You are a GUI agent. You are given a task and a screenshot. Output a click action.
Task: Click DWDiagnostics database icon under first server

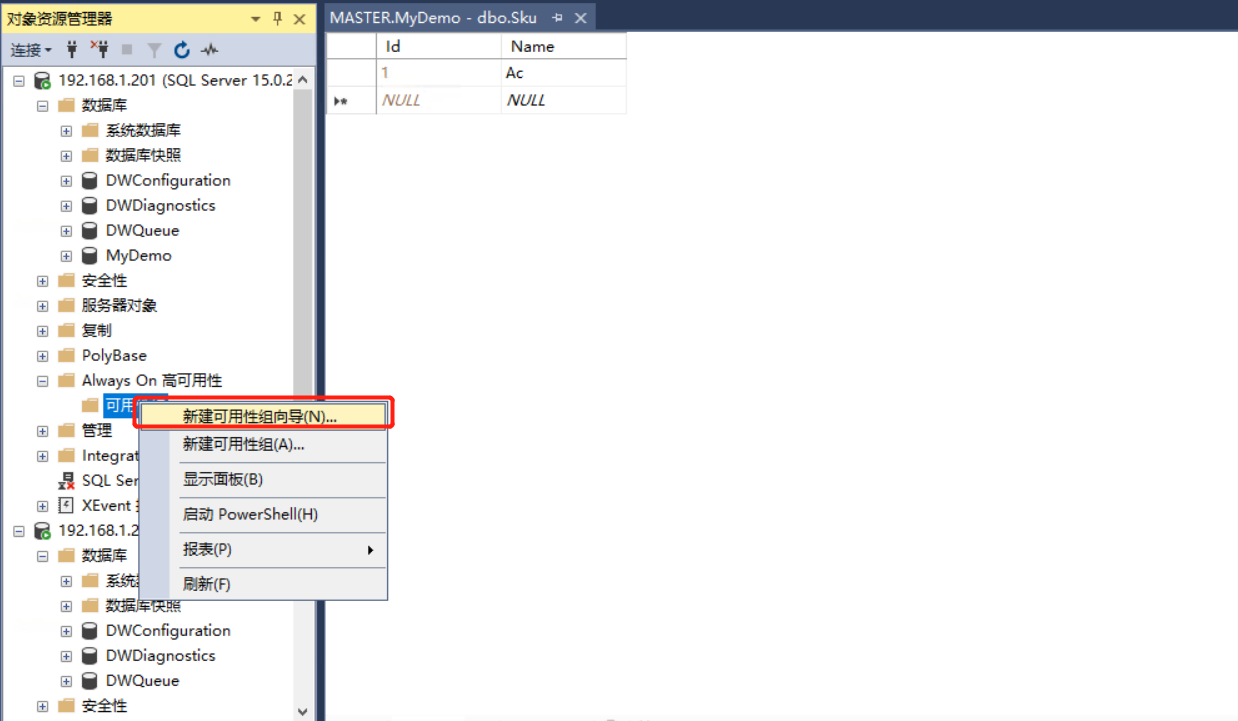pyautogui.click(x=90, y=205)
